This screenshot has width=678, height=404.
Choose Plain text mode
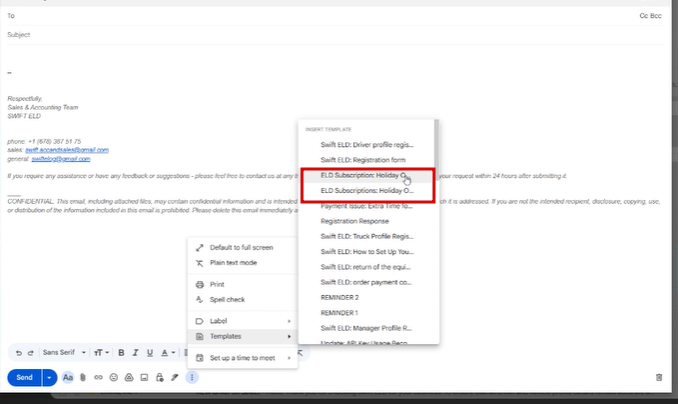(x=242, y=263)
